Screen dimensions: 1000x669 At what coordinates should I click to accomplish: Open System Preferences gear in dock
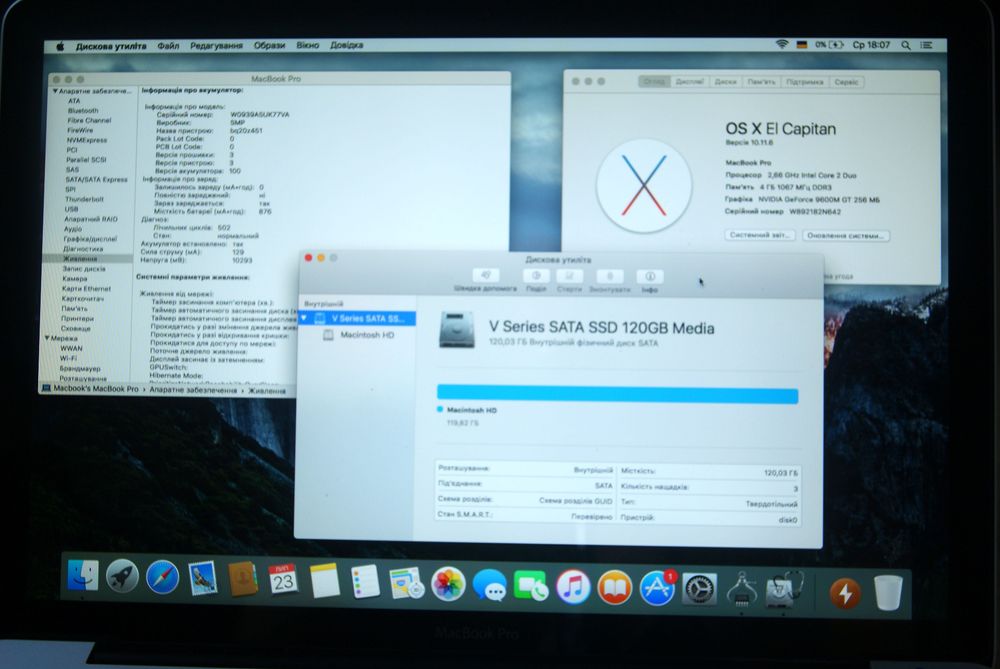tap(700, 589)
